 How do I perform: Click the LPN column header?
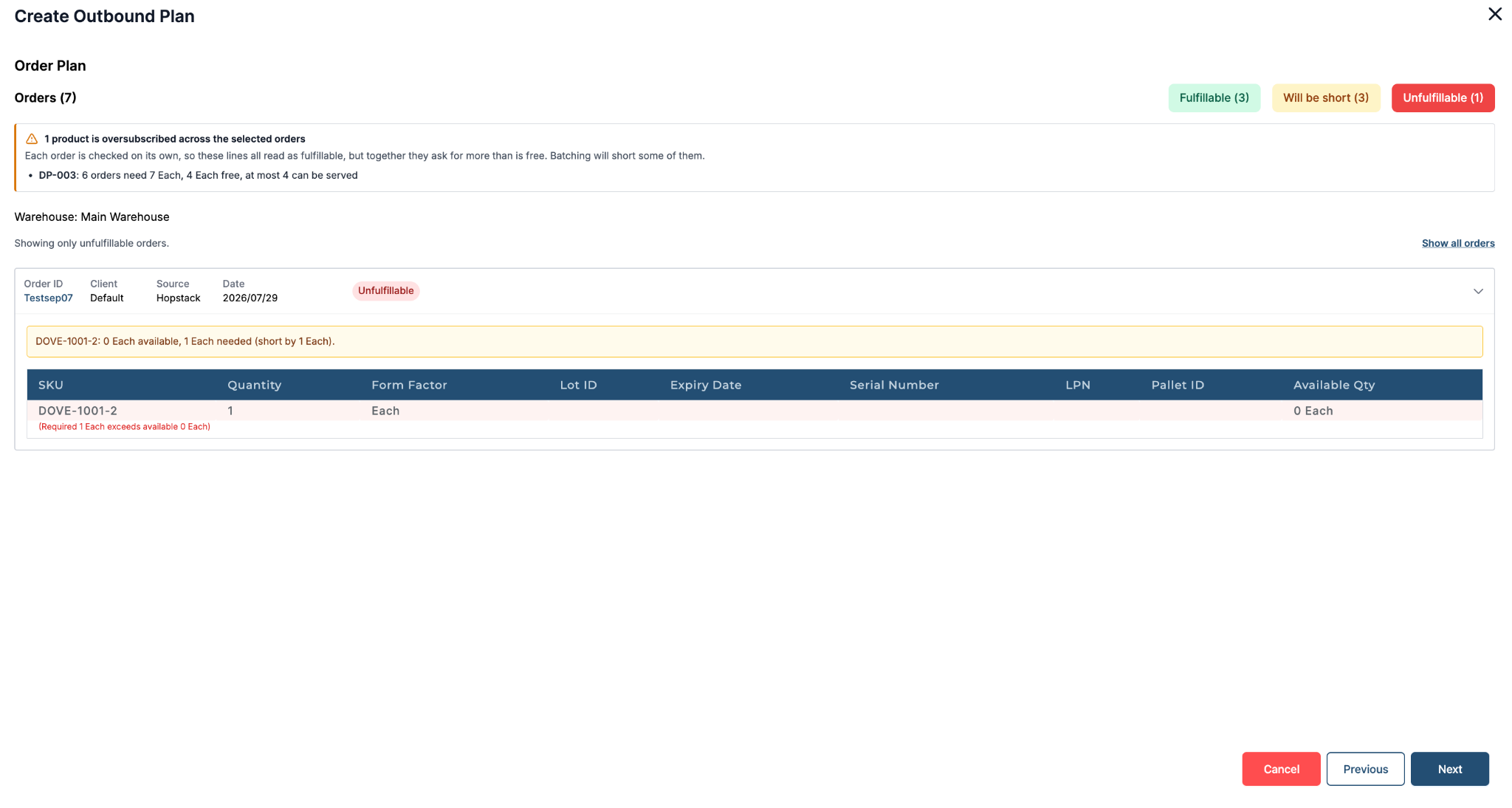coord(1078,385)
